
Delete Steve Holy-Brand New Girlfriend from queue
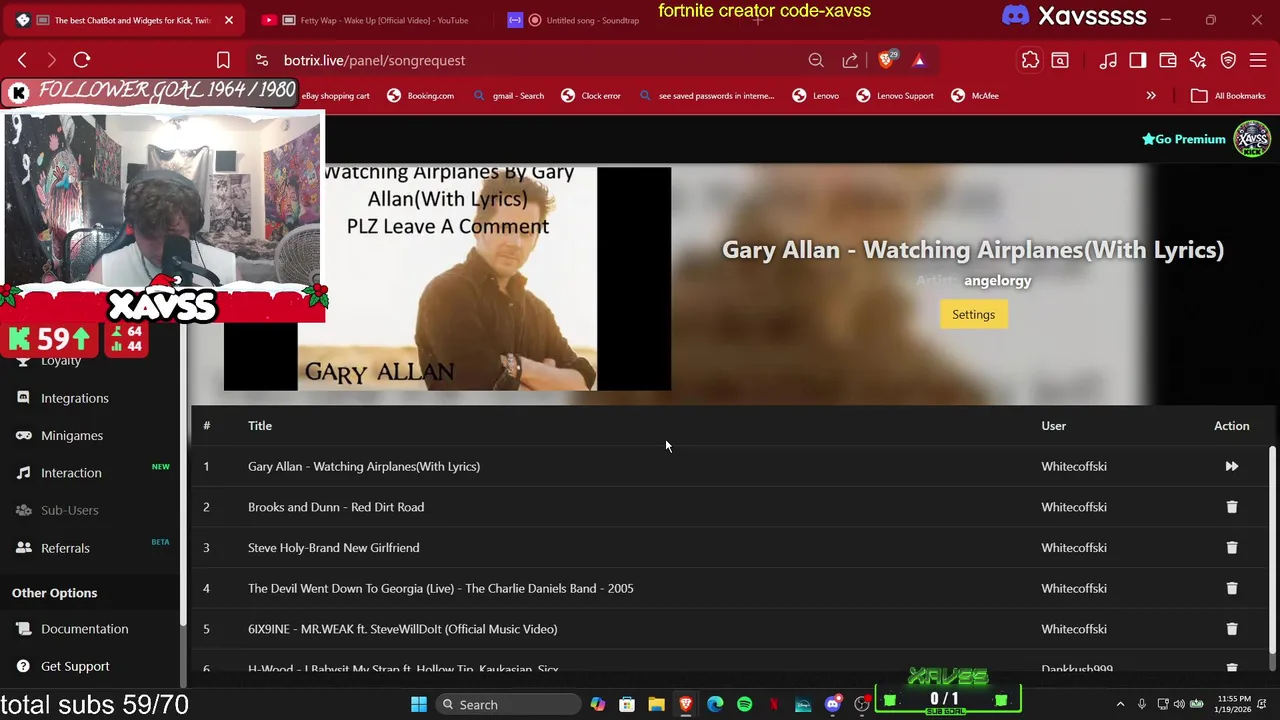pyautogui.click(x=1231, y=548)
